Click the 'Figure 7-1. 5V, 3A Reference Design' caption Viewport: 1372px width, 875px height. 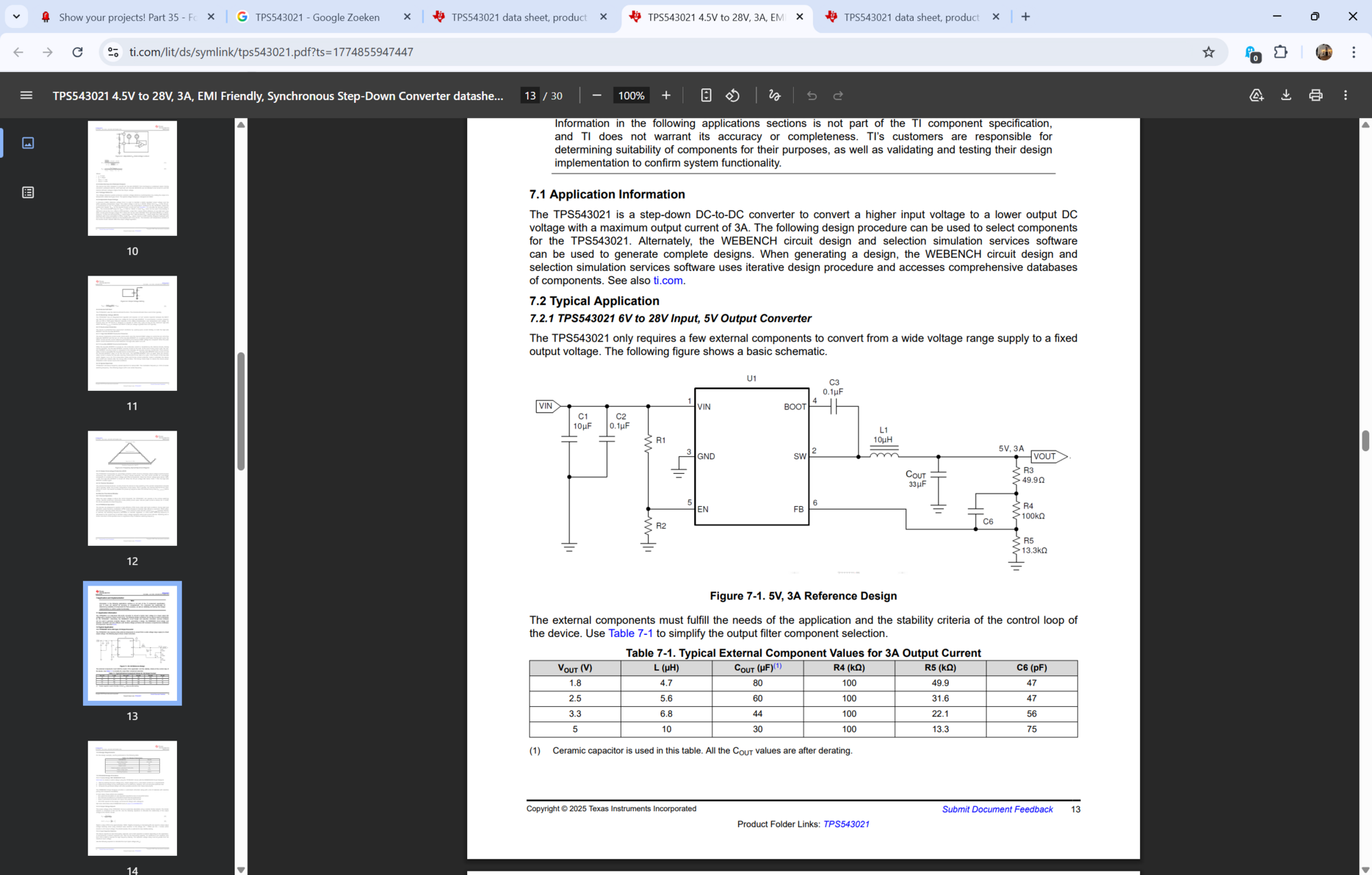tap(803, 596)
